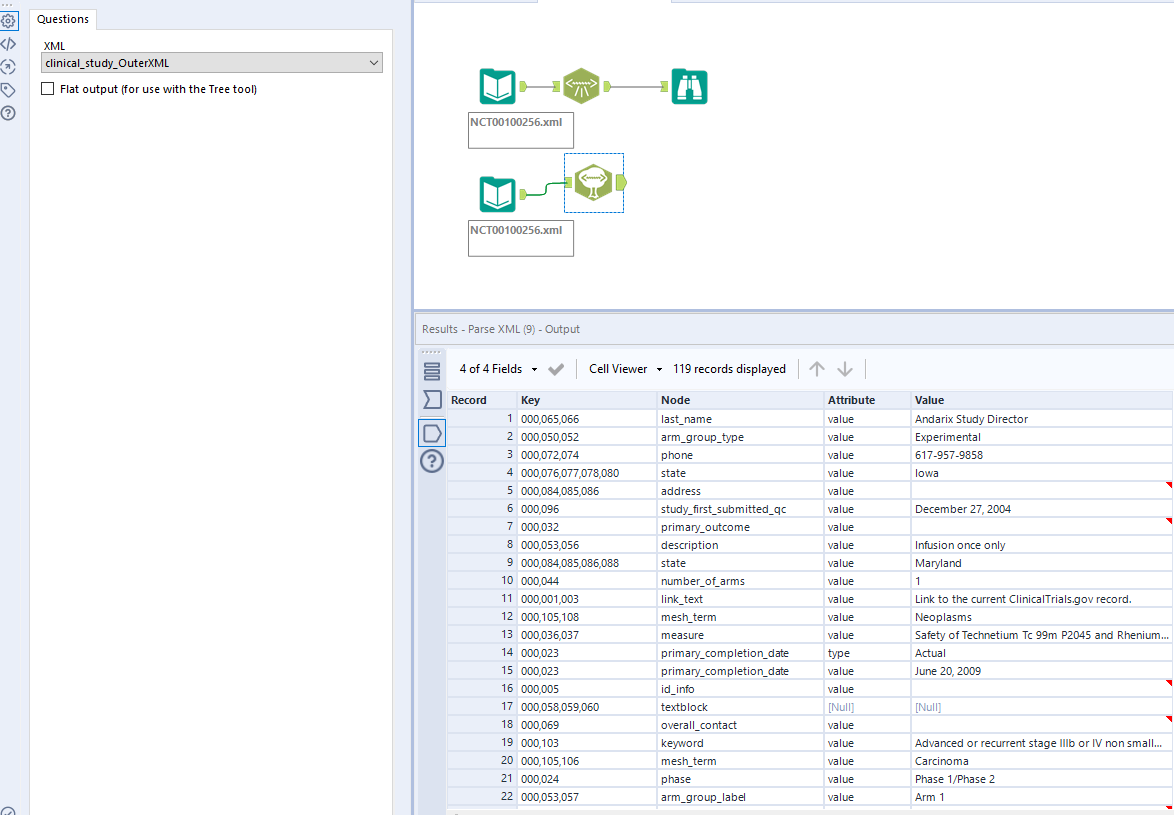Click the output anchor of the selected XML Parse tool
1174x815 pixels.
pyautogui.click(x=621, y=183)
